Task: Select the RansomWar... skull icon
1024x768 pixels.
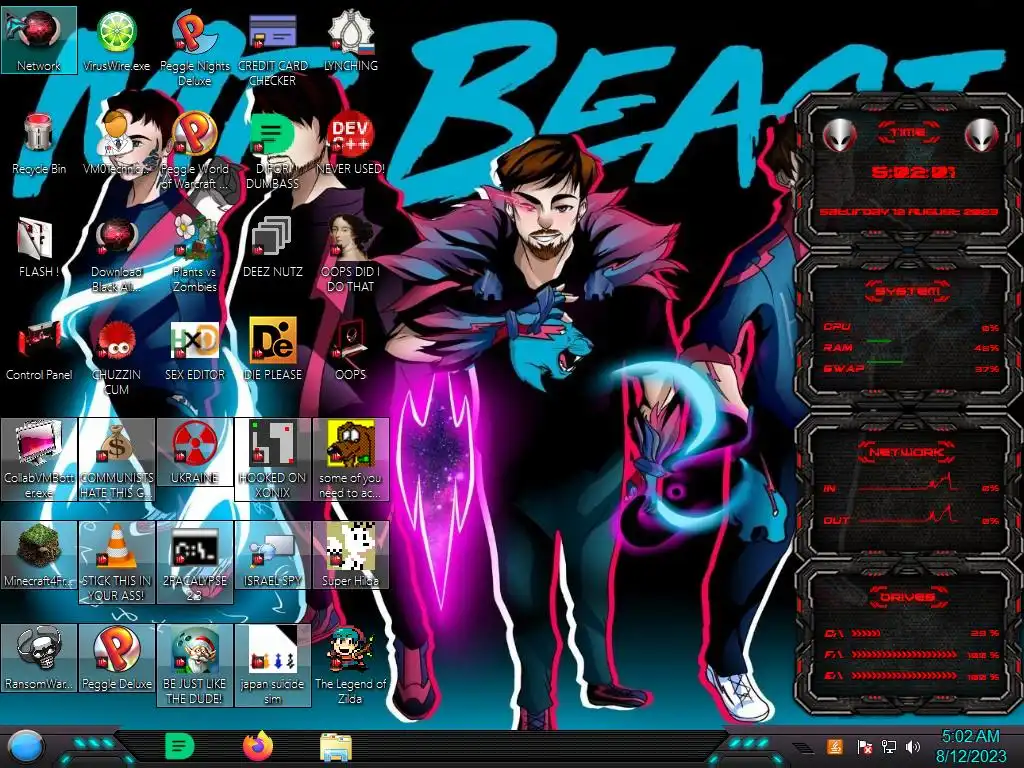Action: pyautogui.click(x=39, y=658)
